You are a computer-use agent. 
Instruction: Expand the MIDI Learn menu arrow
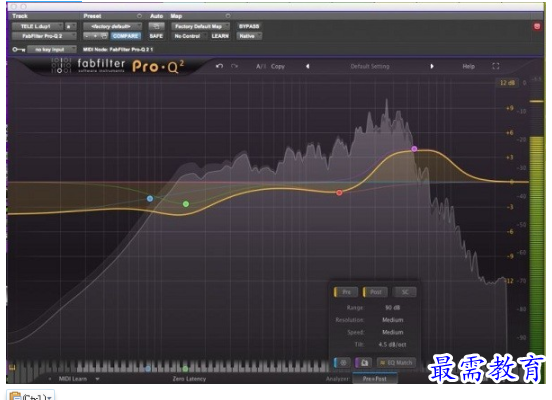click(x=97, y=379)
